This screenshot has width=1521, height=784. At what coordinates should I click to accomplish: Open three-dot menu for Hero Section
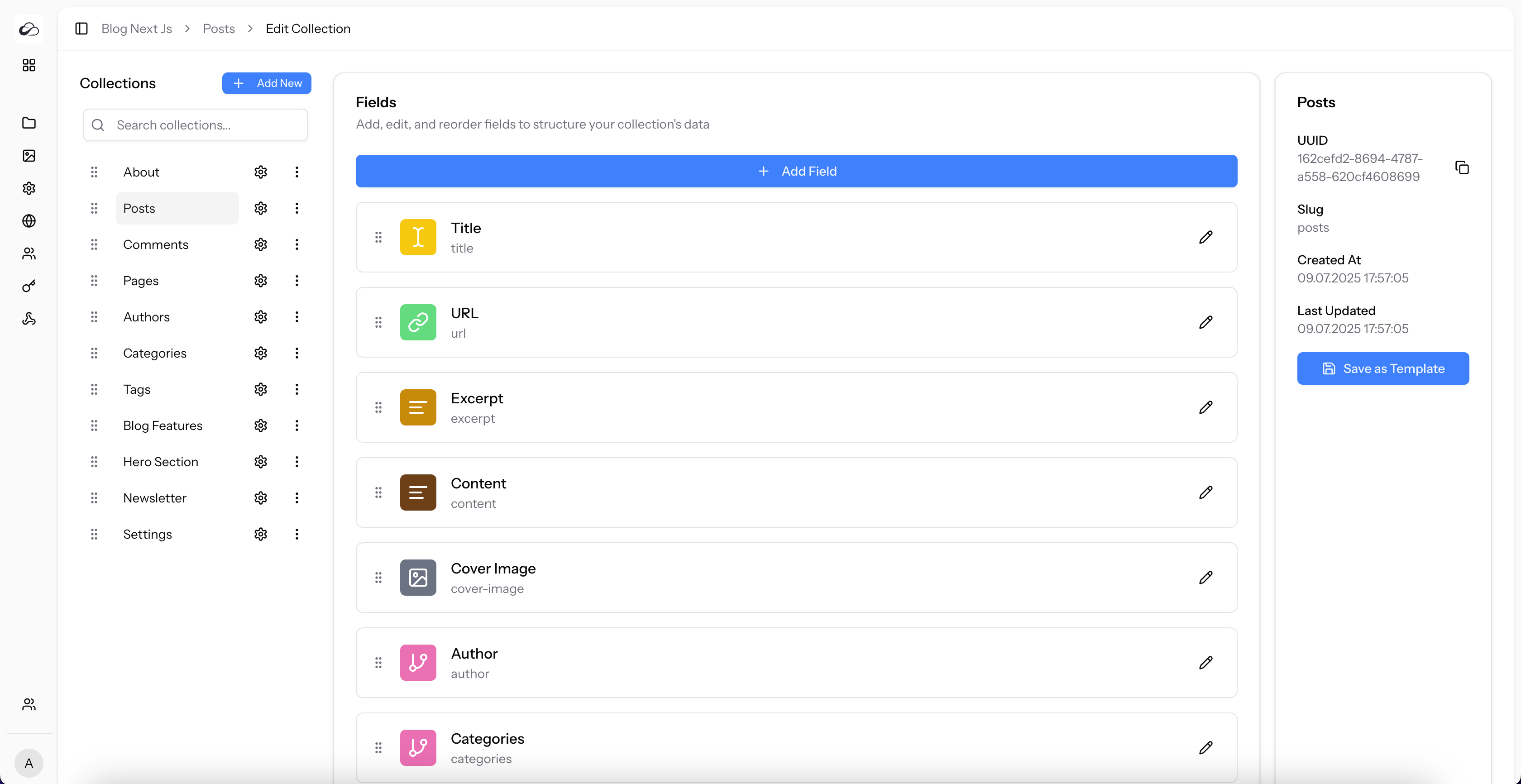(297, 462)
